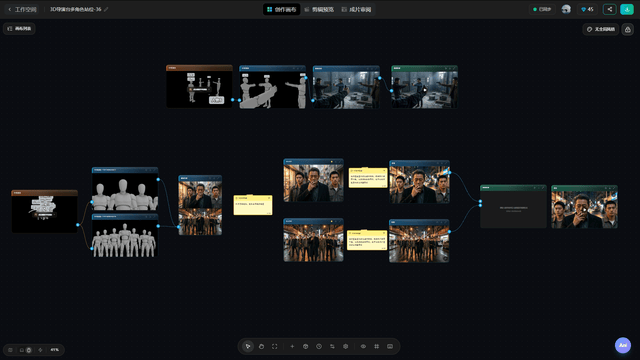The width and height of the screenshot is (640, 360).
Task: Toggle the highlighted round mode icon bottom left
Action: [x=29, y=350]
